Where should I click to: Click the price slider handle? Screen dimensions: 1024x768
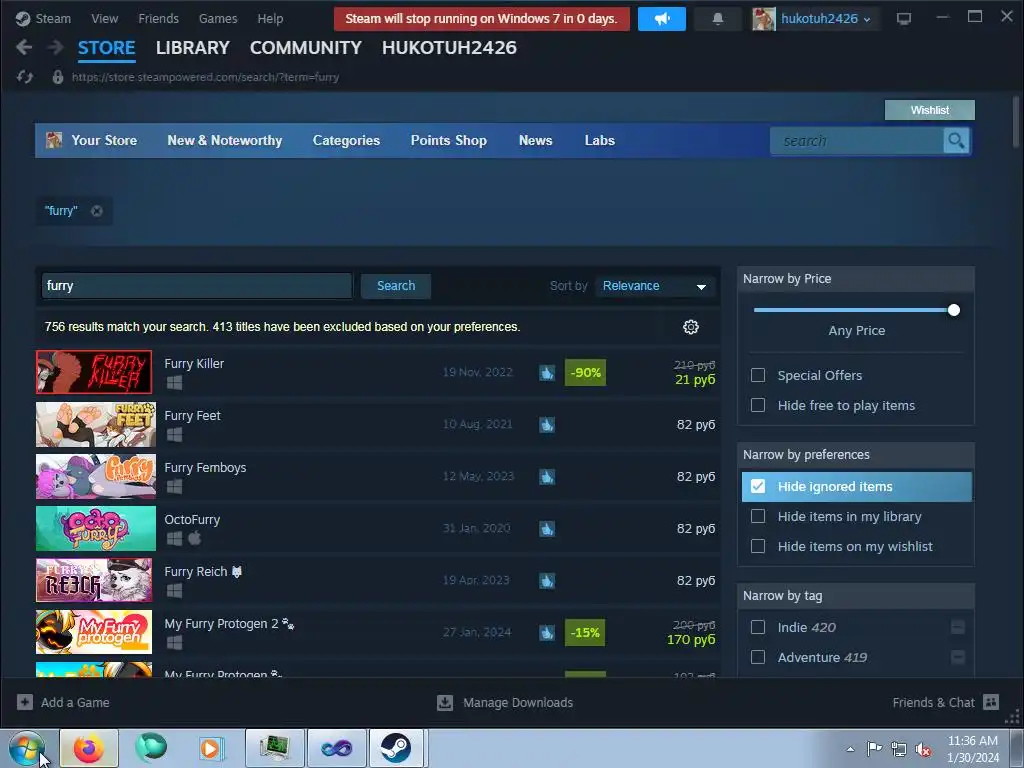tap(953, 310)
